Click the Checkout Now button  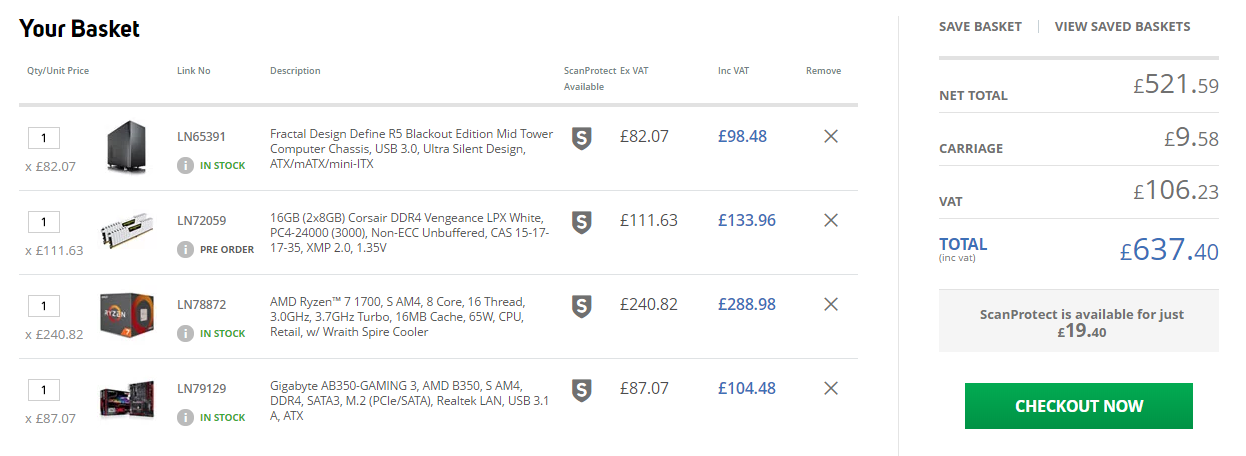coord(1079,406)
